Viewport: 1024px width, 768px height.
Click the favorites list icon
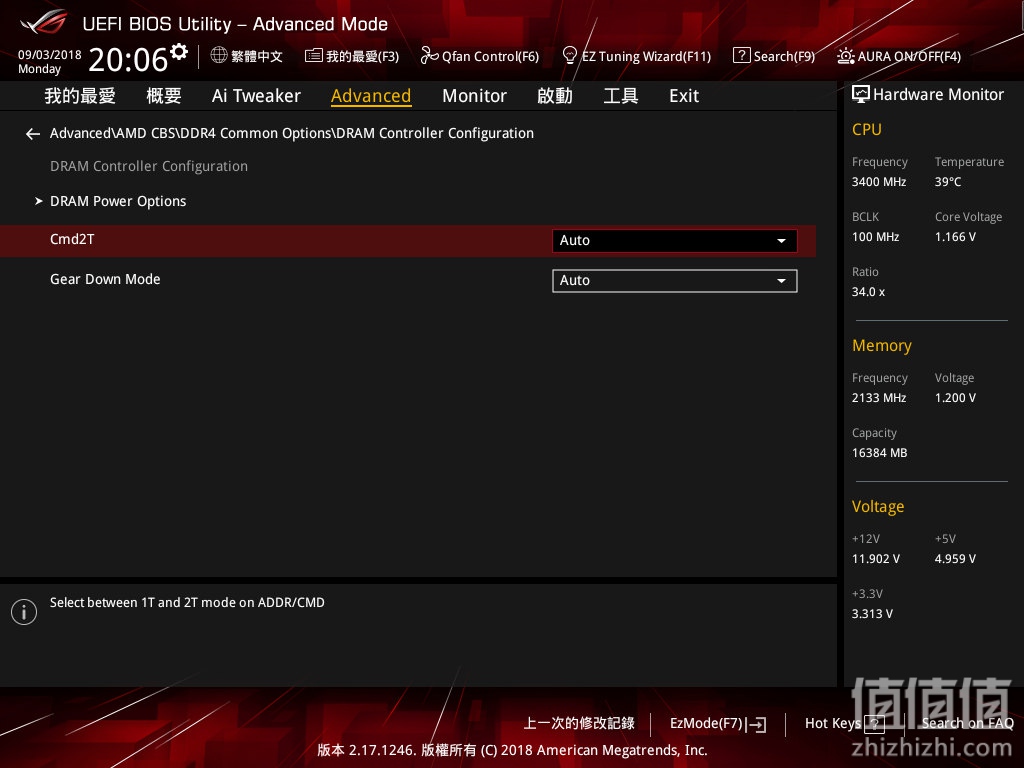coord(313,56)
